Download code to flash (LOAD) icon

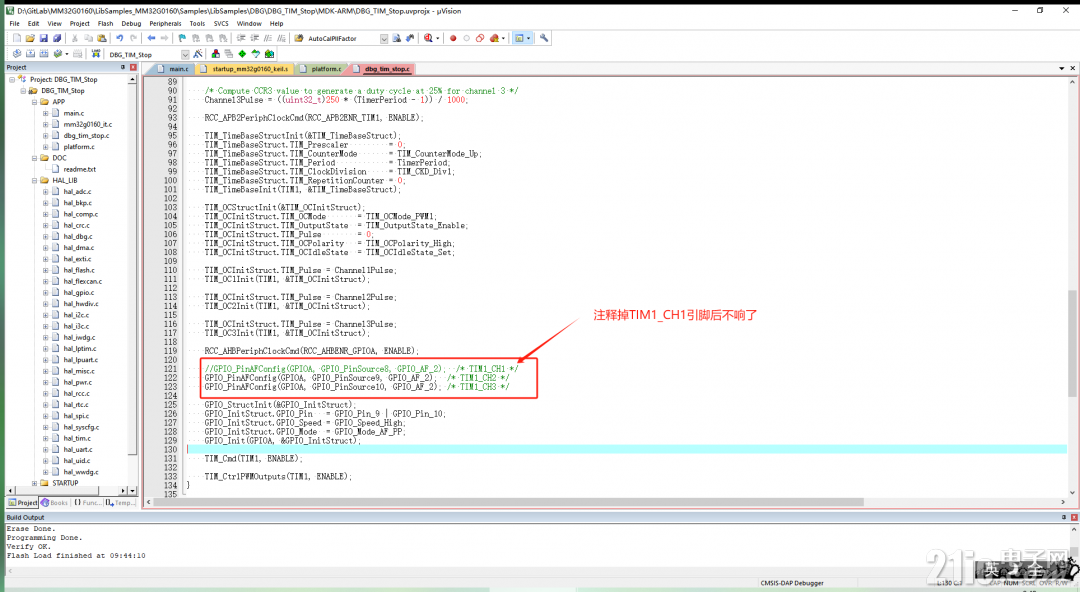tap(96, 54)
